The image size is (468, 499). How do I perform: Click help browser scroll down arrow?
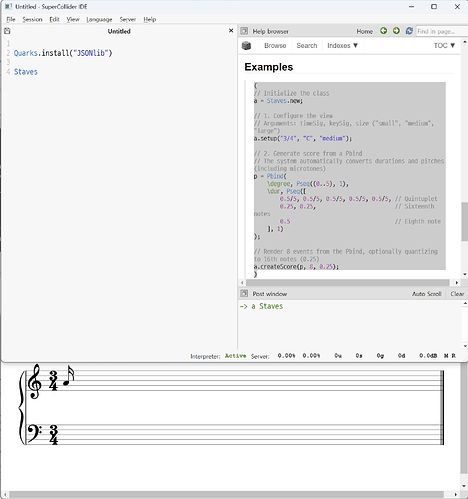[x=465, y=274]
